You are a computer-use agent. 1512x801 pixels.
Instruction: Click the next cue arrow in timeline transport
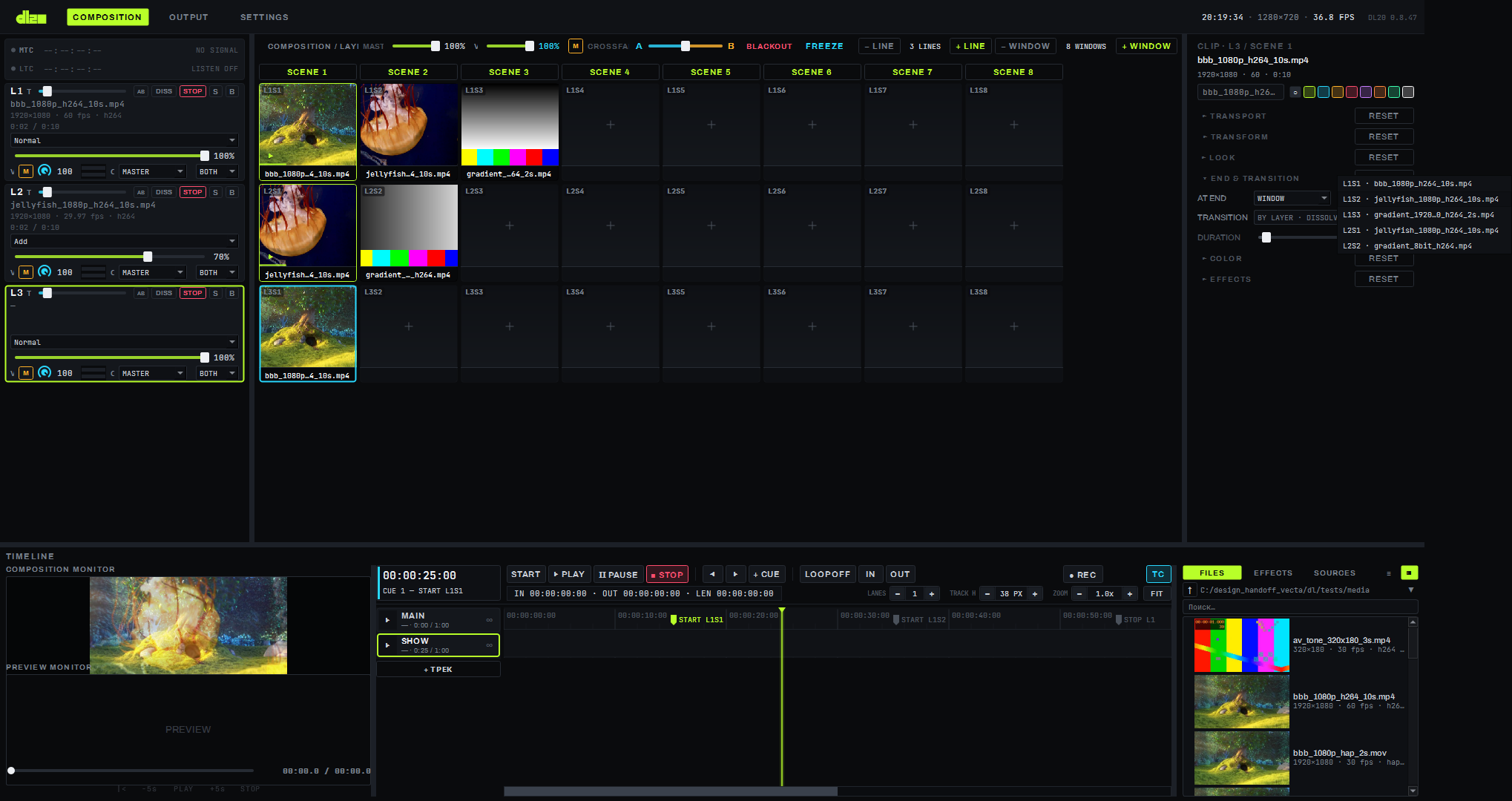[735, 574]
